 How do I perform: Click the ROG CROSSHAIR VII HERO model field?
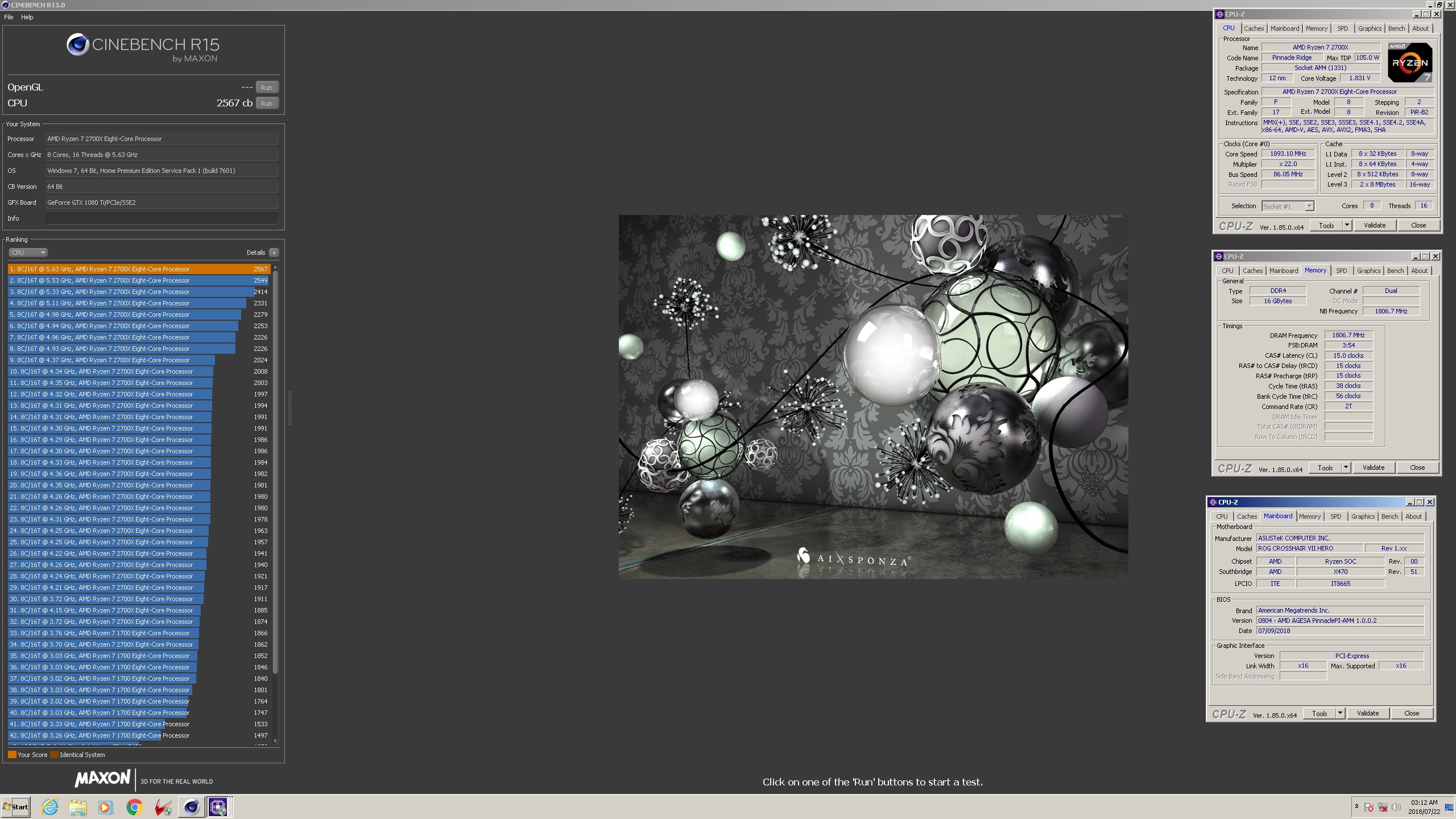click(x=1309, y=548)
